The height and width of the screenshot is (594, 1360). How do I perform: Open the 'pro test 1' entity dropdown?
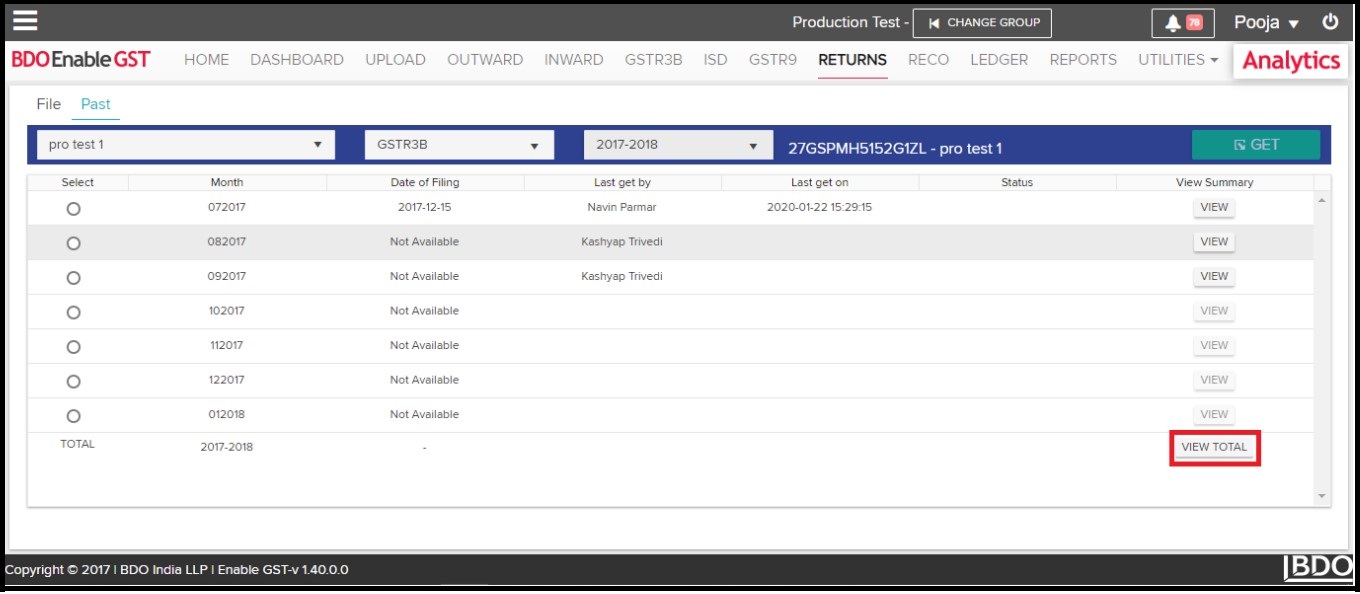(186, 145)
